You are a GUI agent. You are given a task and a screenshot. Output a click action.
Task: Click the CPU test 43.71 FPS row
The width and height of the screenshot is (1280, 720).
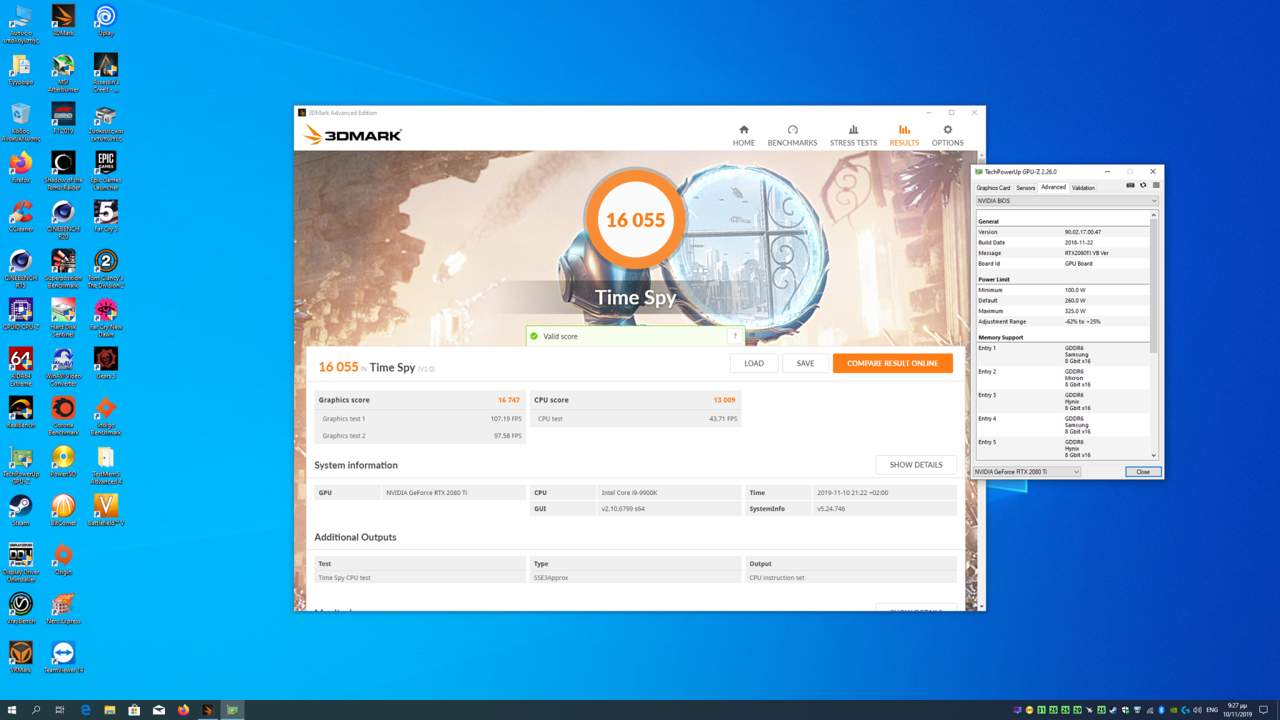pos(635,419)
